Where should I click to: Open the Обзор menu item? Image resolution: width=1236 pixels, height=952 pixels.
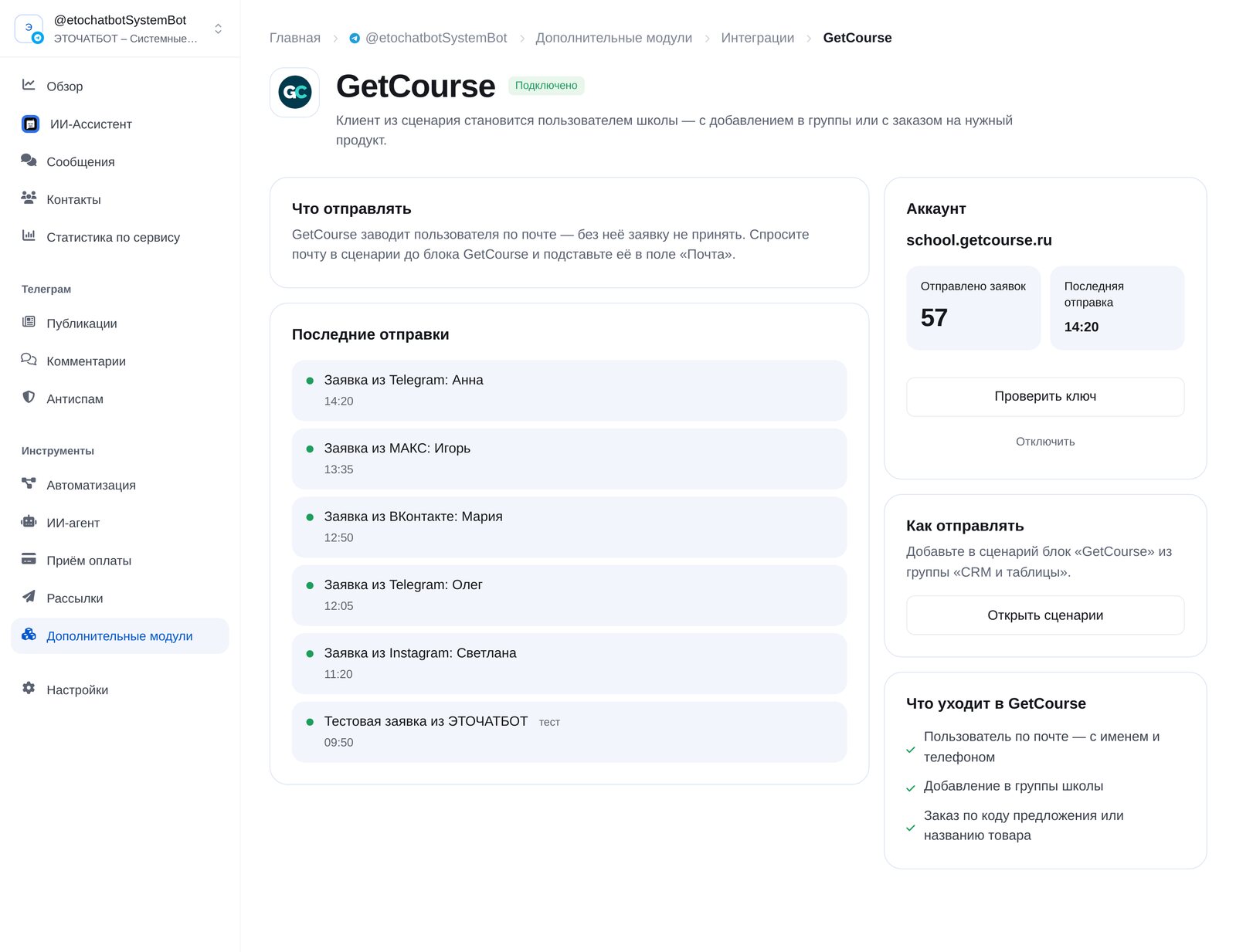point(120,86)
